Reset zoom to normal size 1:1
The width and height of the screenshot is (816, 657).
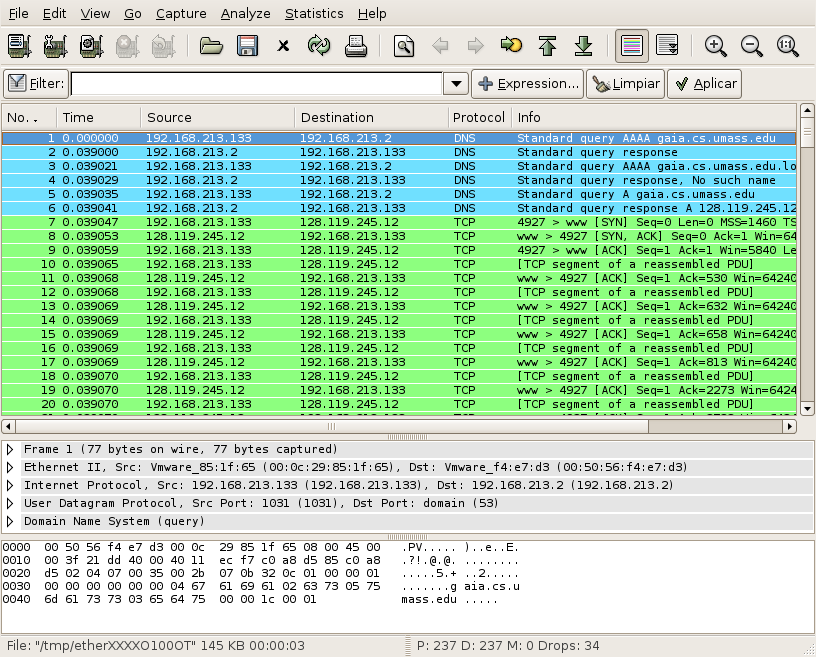click(x=787, y=46)
